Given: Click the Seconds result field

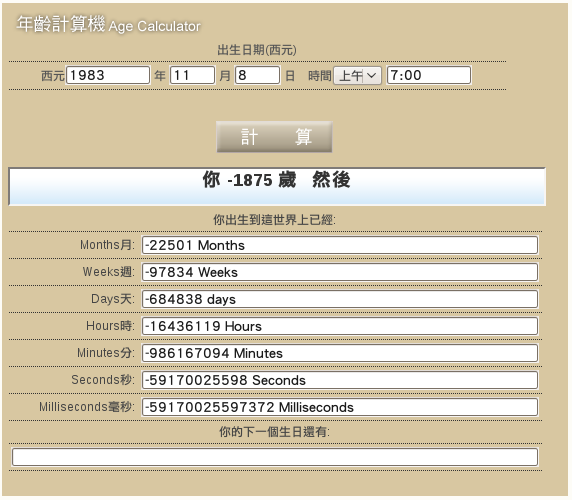Looking at the screenshot, I should click(x=340, y=380).
